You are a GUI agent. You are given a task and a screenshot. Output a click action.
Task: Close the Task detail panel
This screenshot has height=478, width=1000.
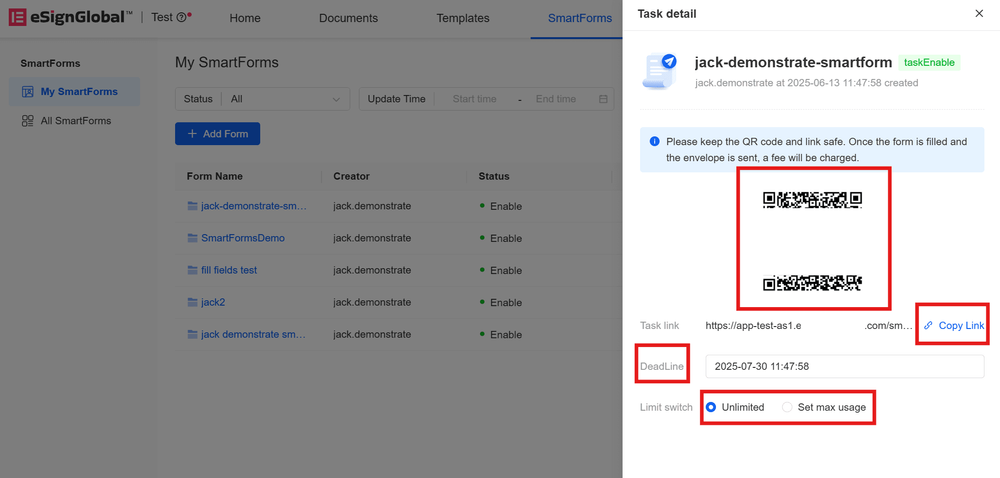(x=979, y=14)
